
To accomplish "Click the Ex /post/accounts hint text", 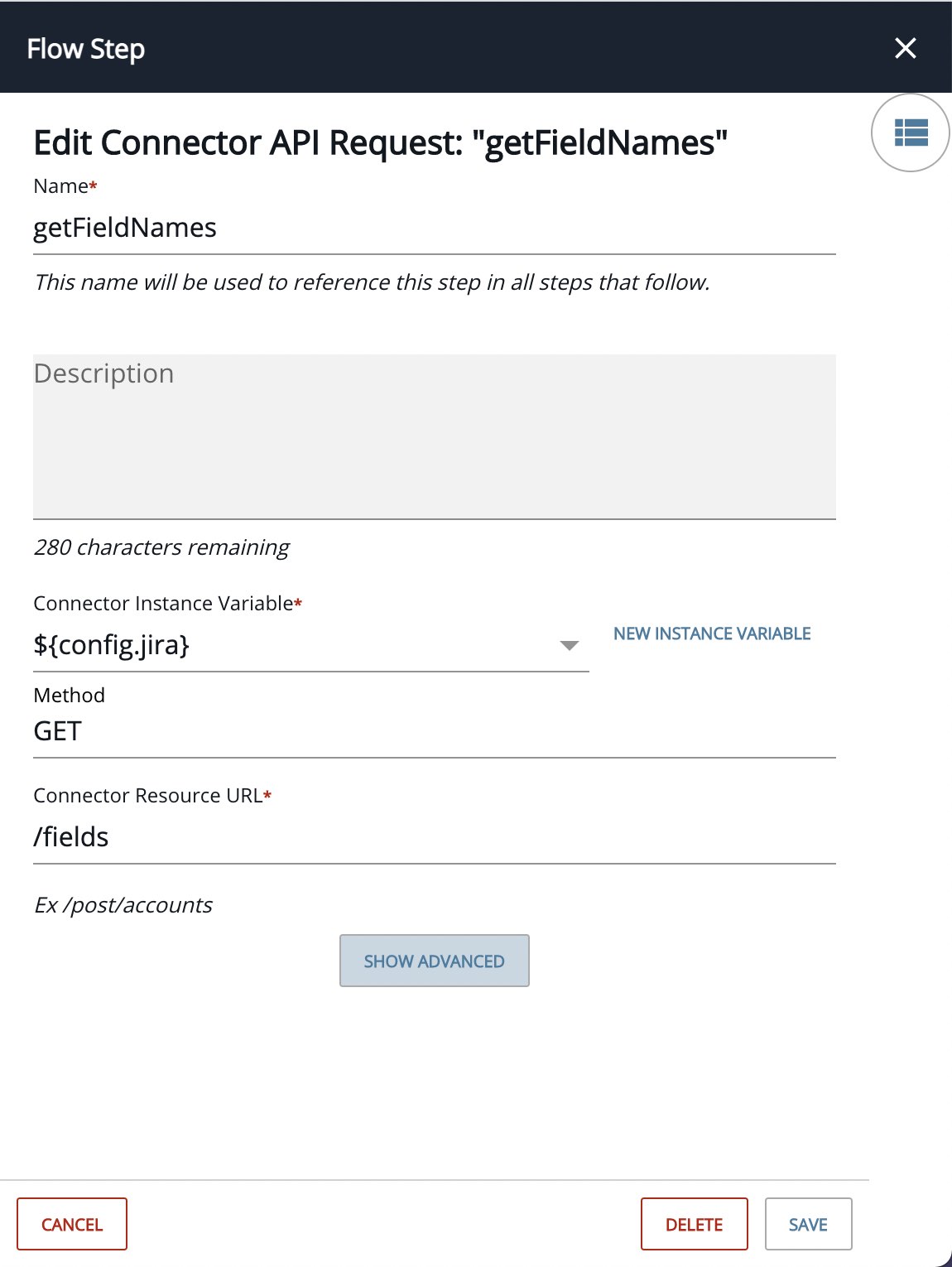I will (x=123, y=905).
